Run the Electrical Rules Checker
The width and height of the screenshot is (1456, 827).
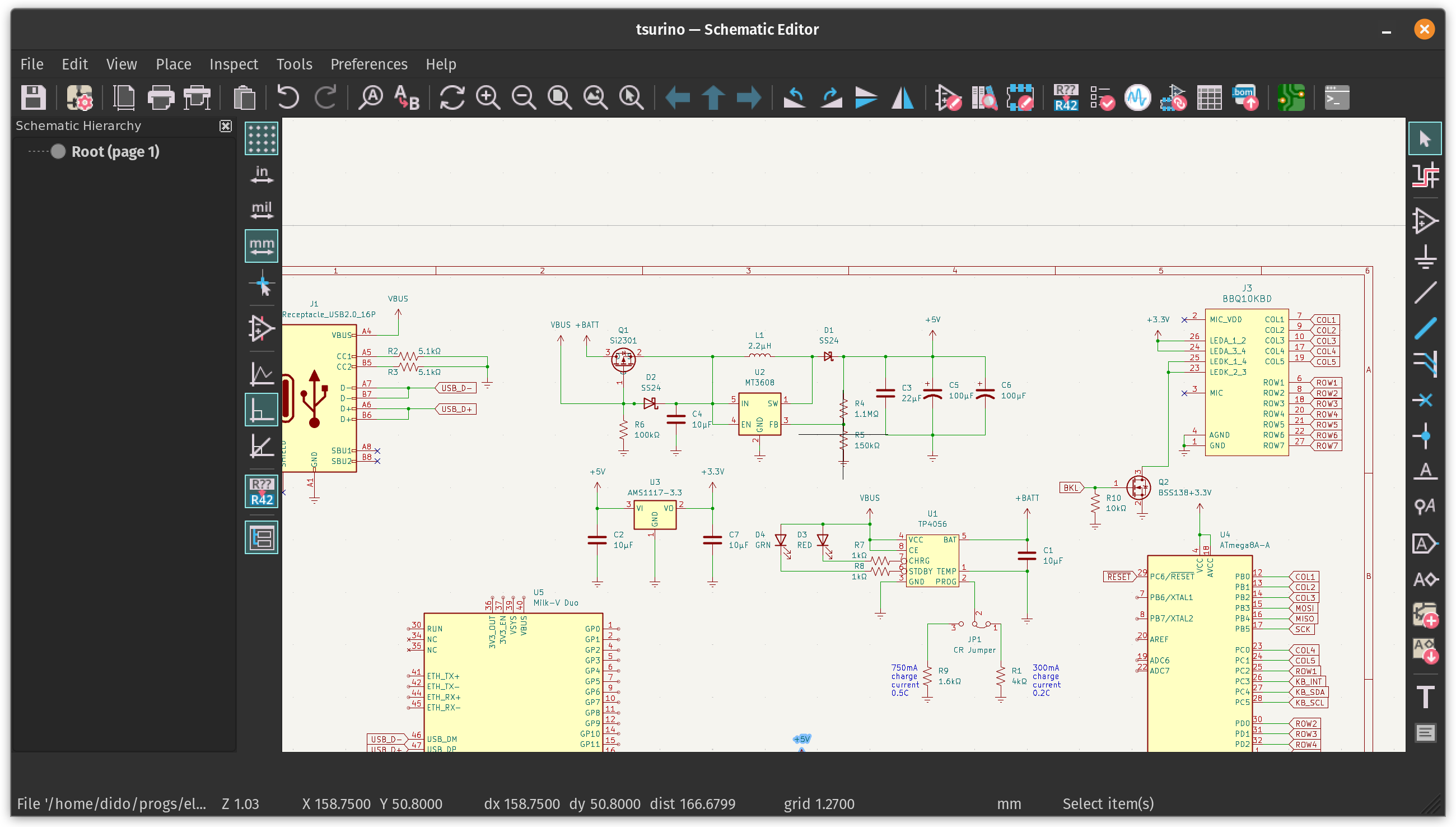tap(1102, 97)
